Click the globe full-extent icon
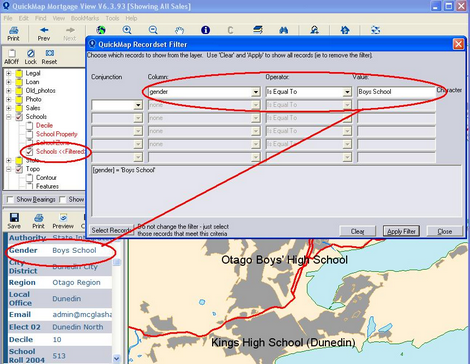The image size is (470, 364). tap(101, 30)
